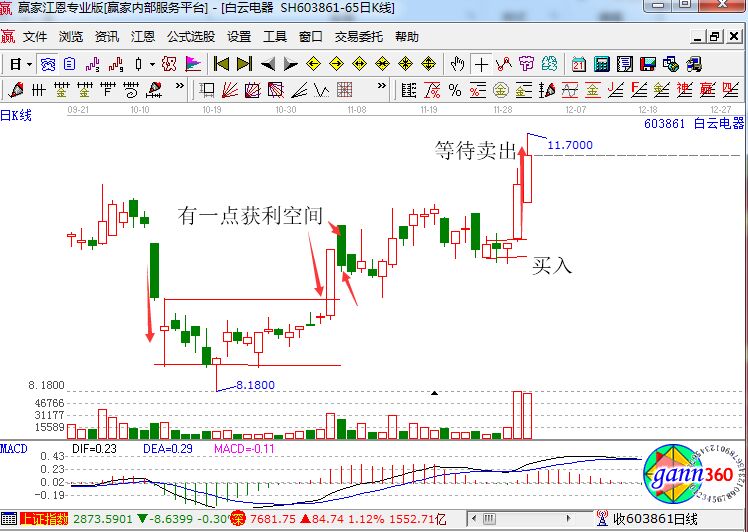This screenshot has height=532, width=748.
Task: Click the solid black right arrow icon
Action: (290, 64)
